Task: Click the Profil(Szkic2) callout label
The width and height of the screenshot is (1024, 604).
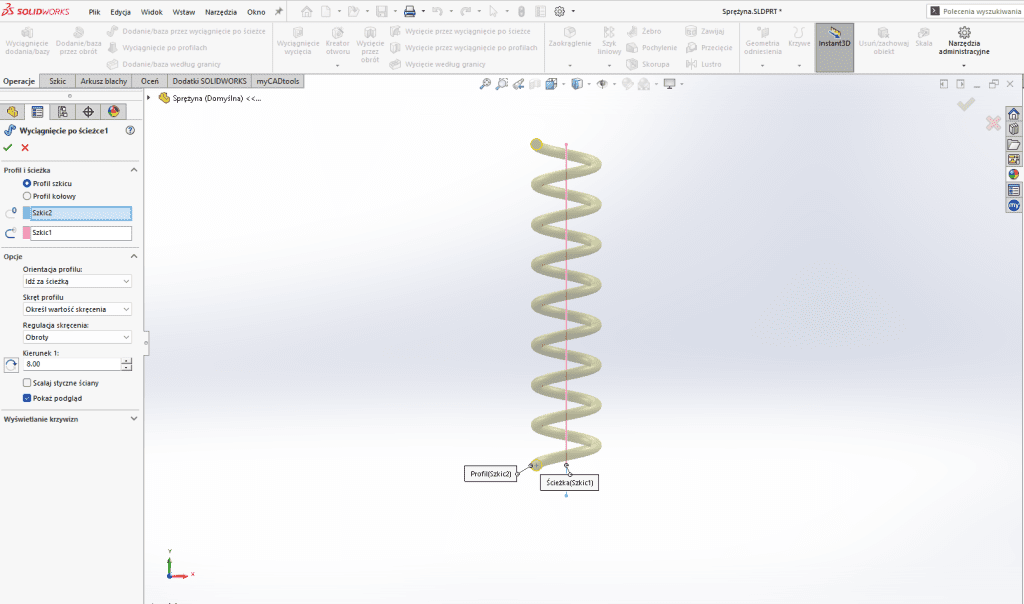Action: 490,474
